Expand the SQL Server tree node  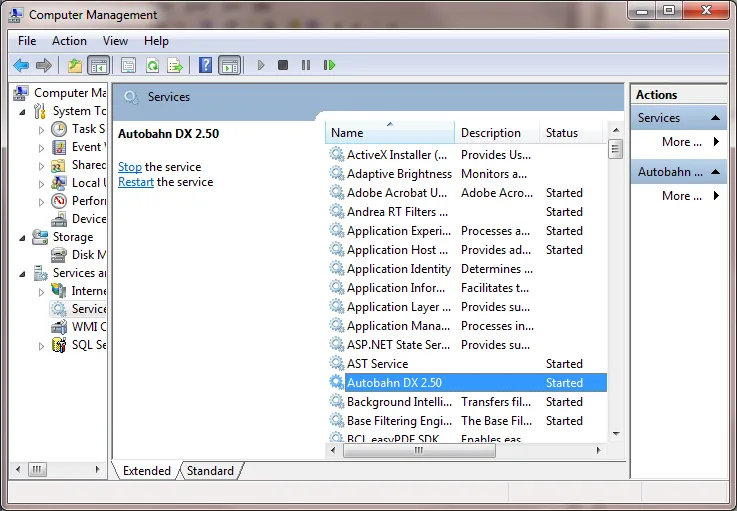coord(41,345)
